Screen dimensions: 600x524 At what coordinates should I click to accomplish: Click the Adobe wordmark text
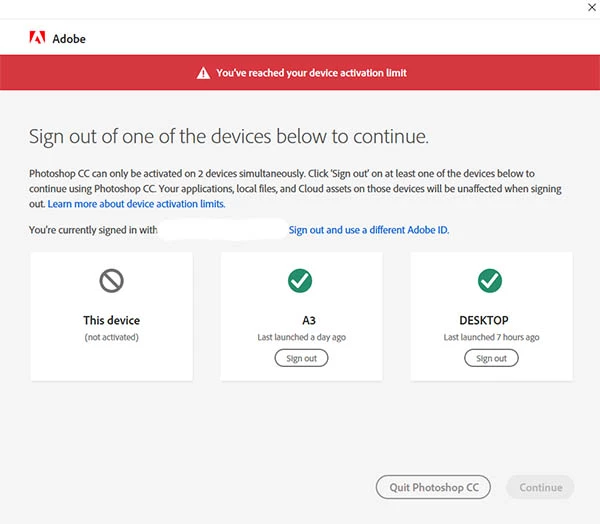click(x=69, y=39)
